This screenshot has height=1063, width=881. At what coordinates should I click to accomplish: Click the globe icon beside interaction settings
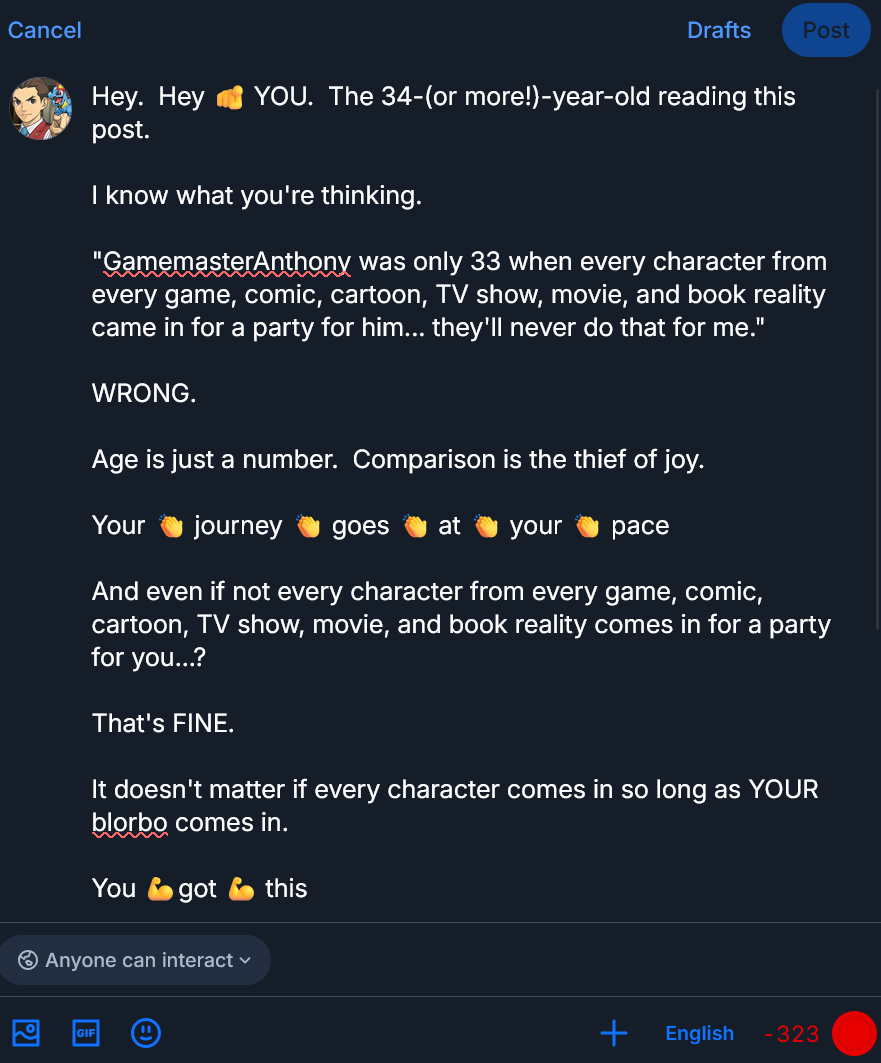pos(28,960)
